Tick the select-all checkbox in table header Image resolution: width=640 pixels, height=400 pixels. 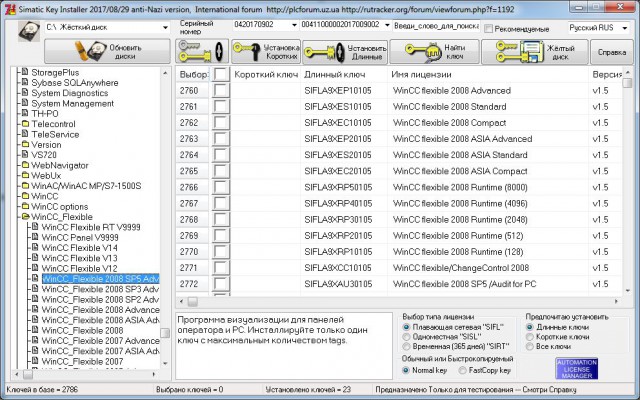220,74
